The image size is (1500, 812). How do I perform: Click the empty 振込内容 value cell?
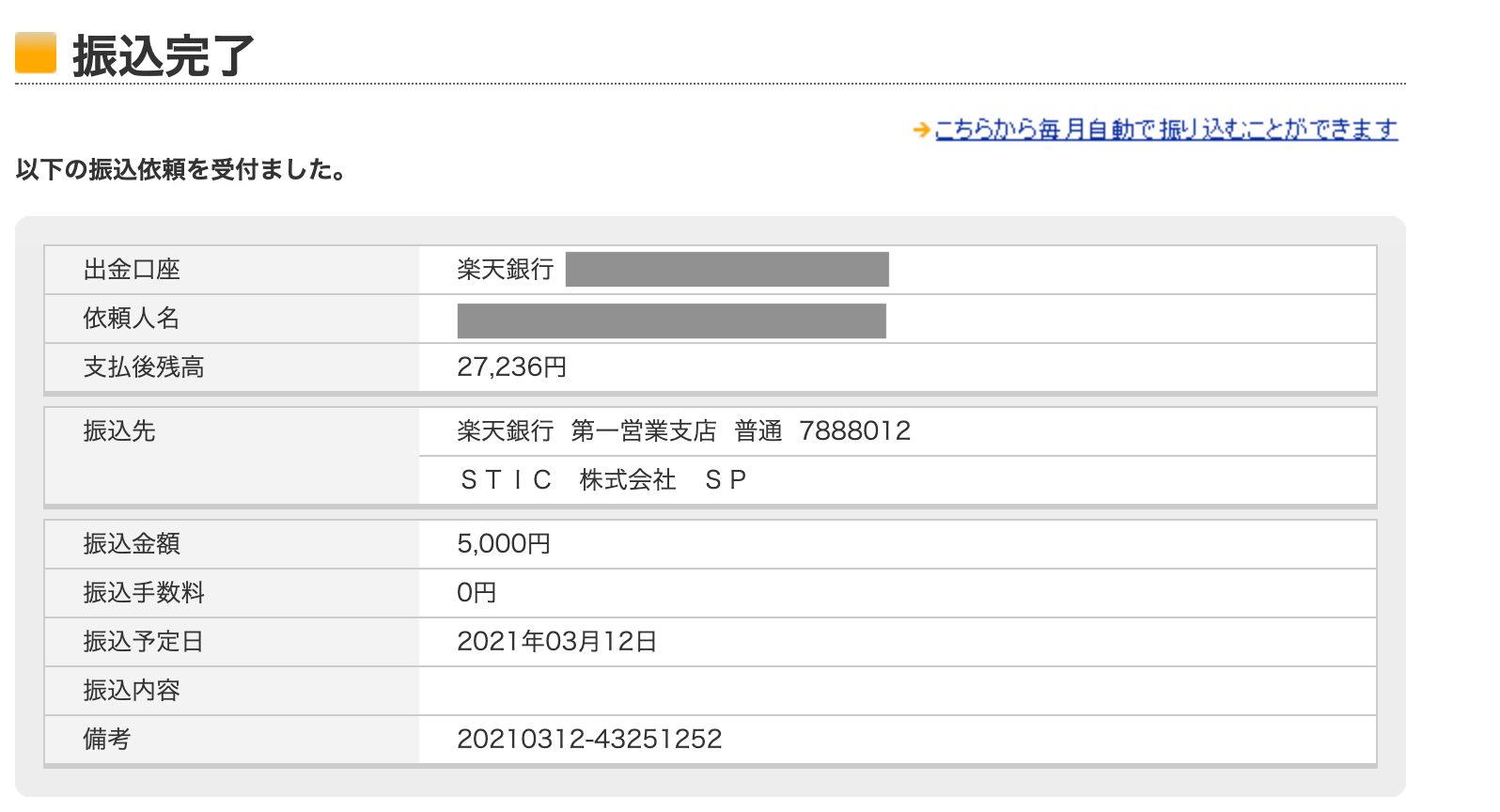pos(898,691)
